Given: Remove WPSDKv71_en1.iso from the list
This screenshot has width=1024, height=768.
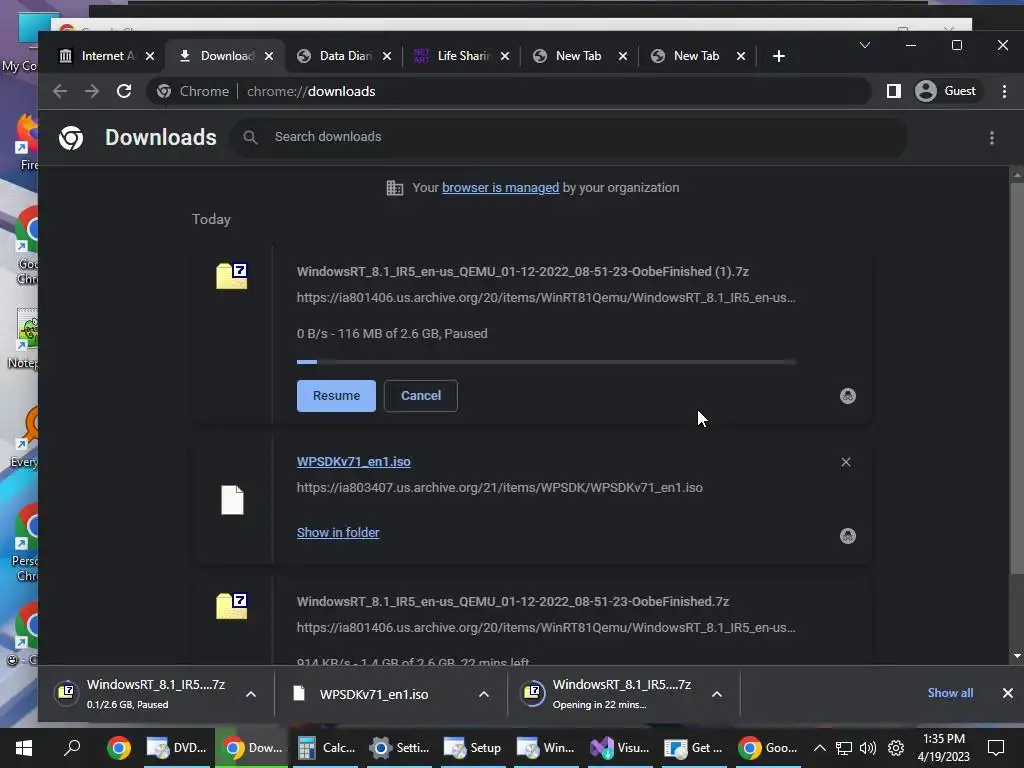Looking at the screenshot, I should coord(846,462).
